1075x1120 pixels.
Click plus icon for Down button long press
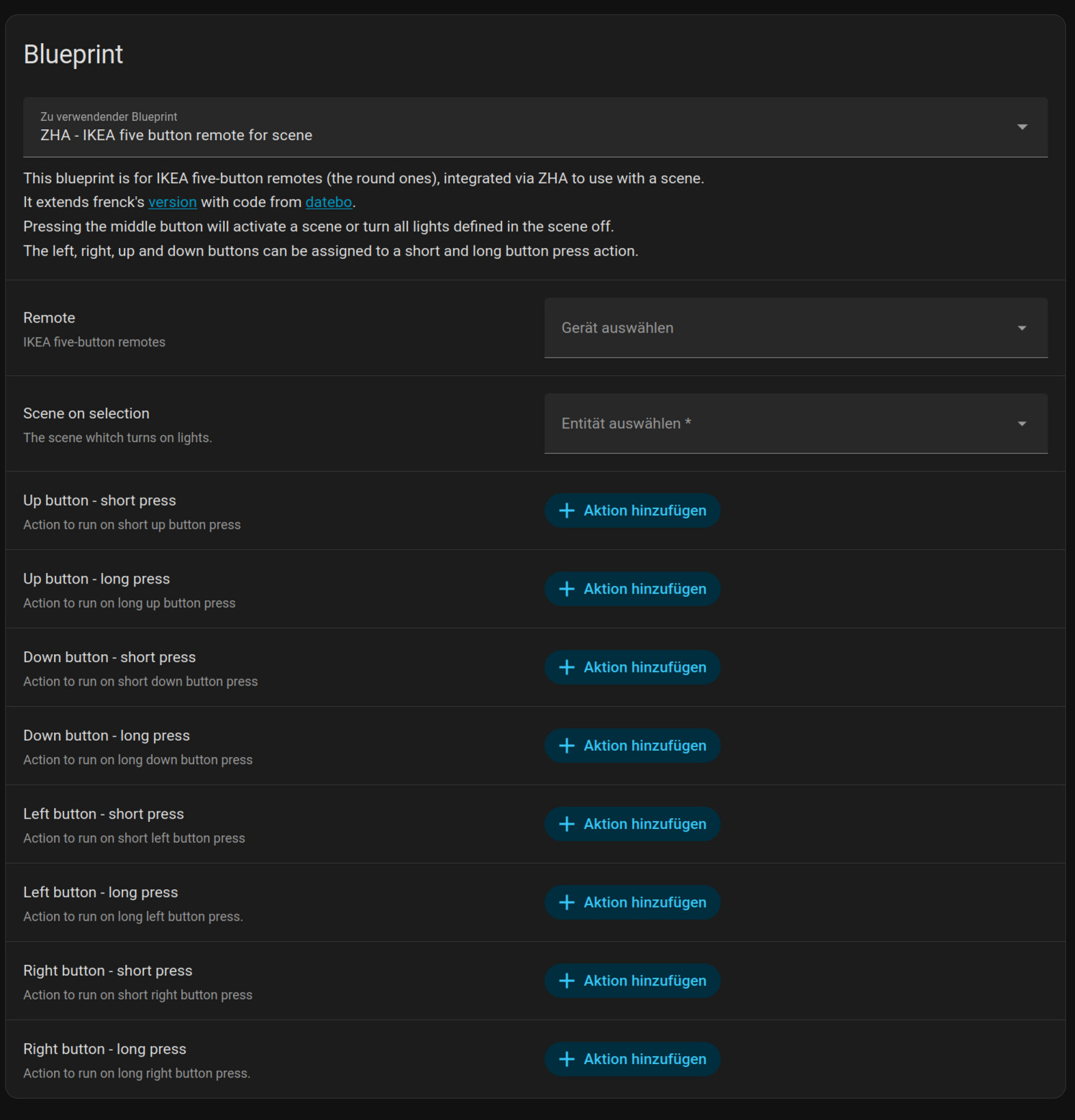tap(567, 745)
